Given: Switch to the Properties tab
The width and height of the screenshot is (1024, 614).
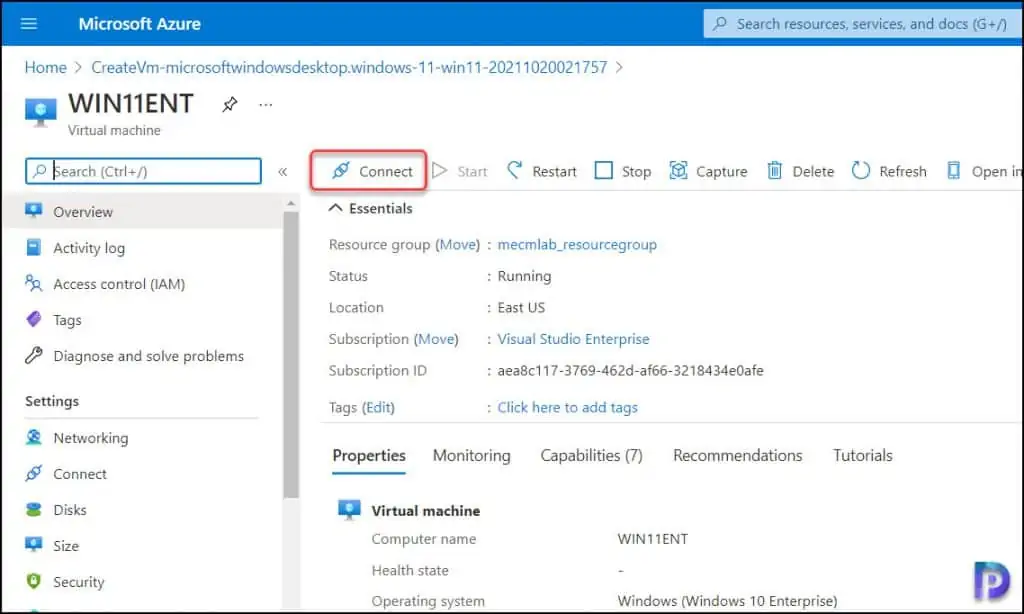Looking at the screenshot, I should 369,456.
